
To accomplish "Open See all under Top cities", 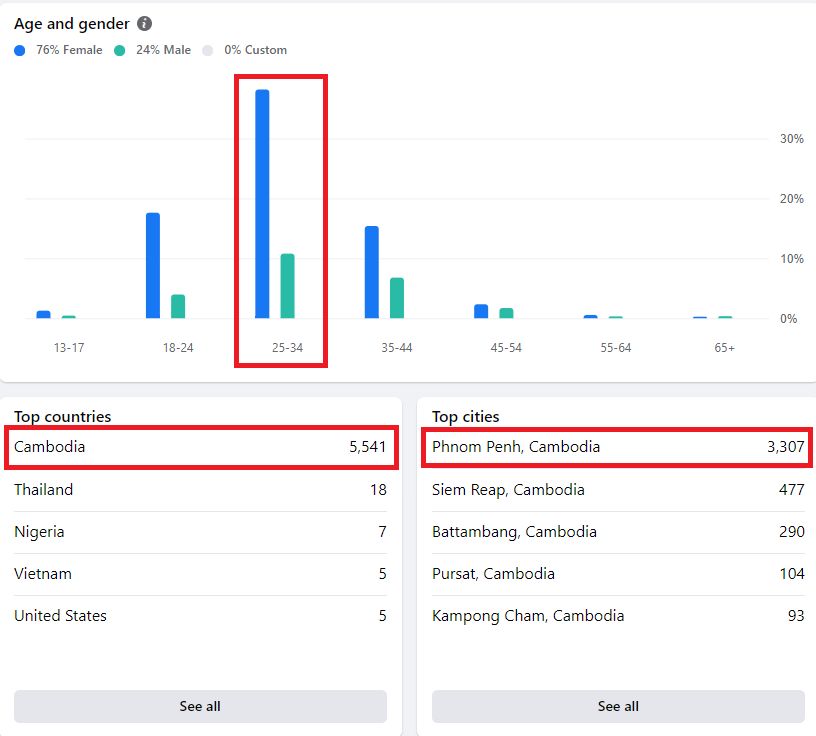I will [618, 706].
